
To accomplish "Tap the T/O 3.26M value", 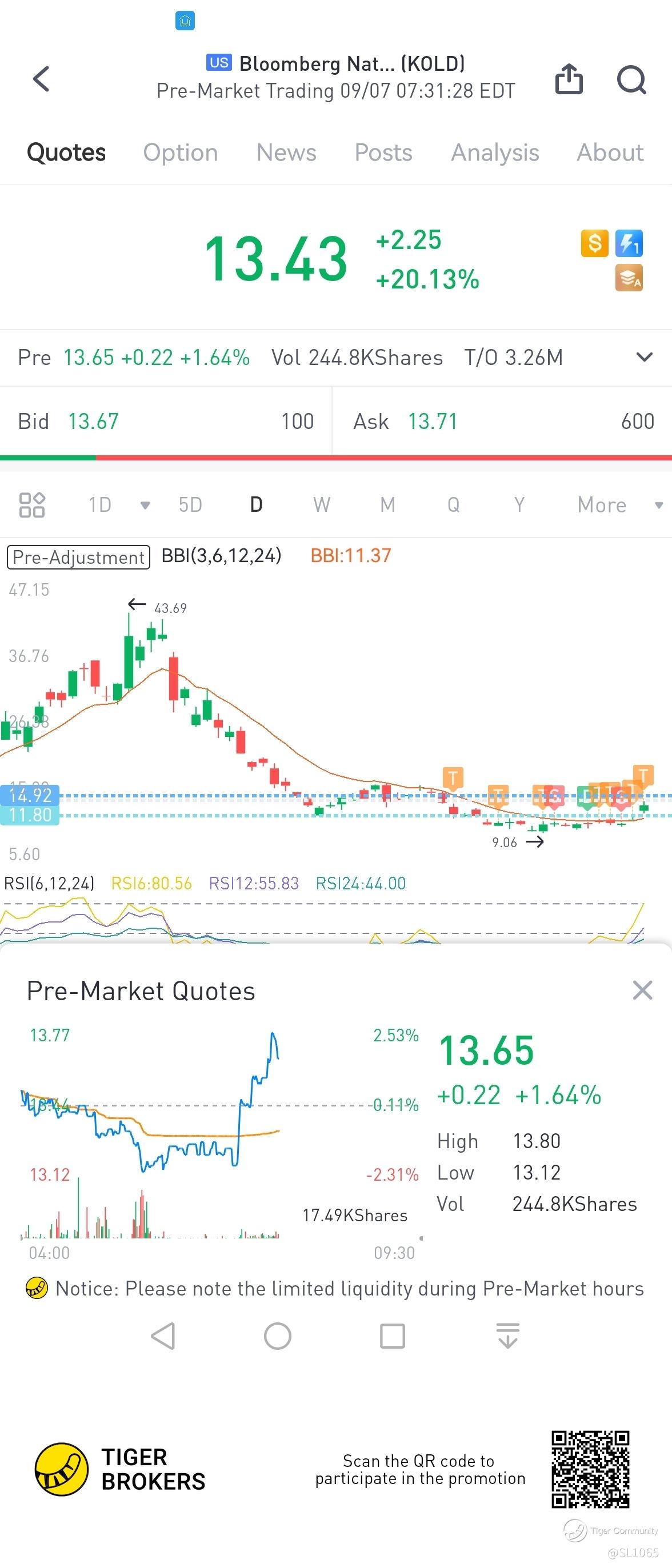I will pos(514,358).
